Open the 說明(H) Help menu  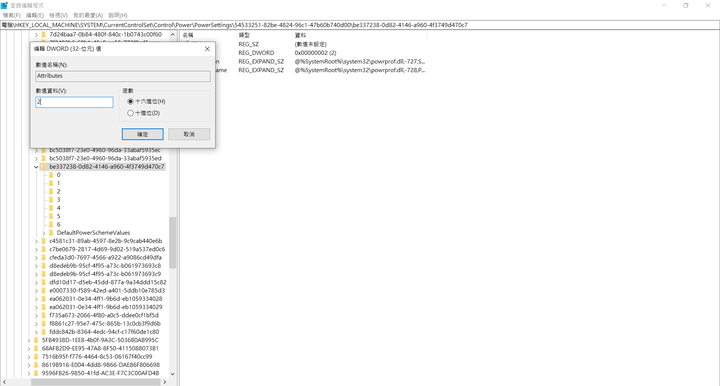point(118,15)
